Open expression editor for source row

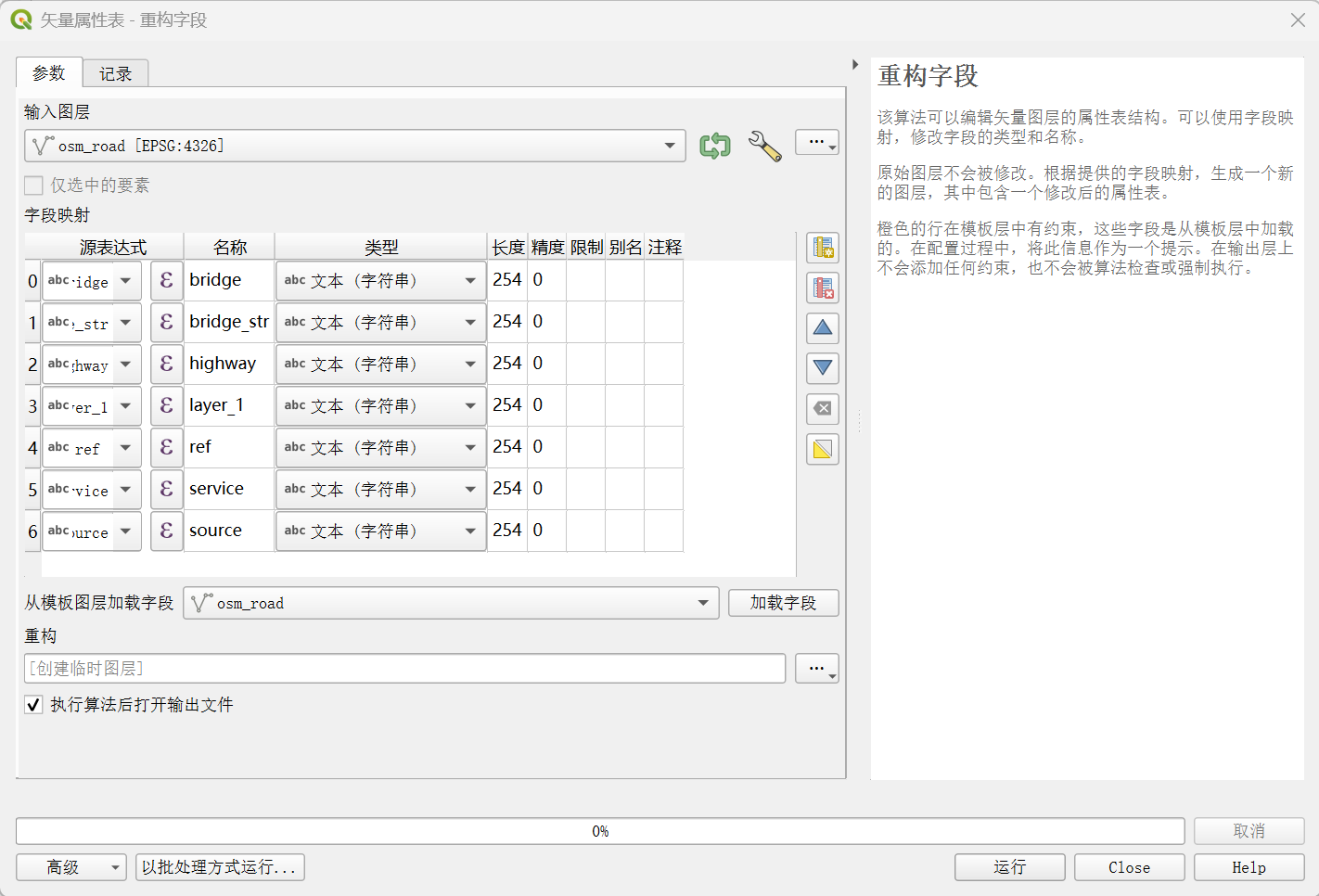click(x=167, y=531)
